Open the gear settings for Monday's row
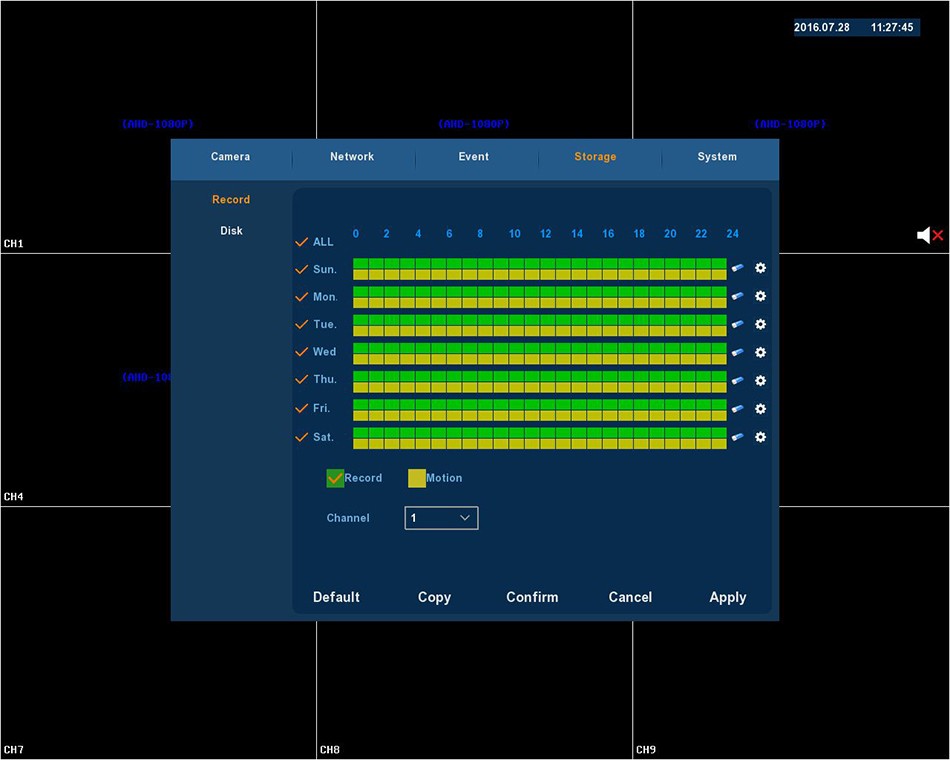 (x=760, y=296)
